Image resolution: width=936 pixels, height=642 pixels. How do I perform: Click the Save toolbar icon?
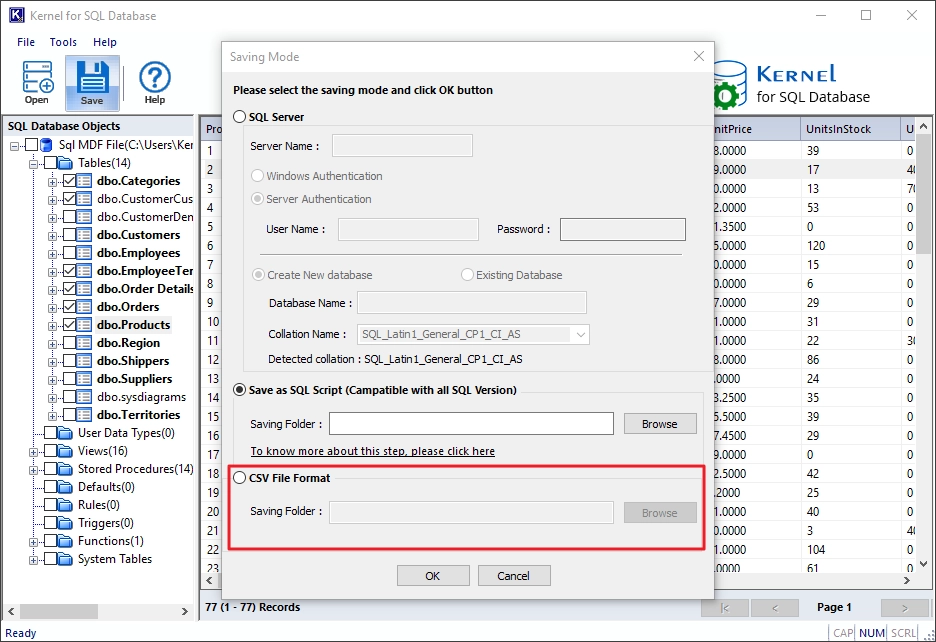[92, 83]
